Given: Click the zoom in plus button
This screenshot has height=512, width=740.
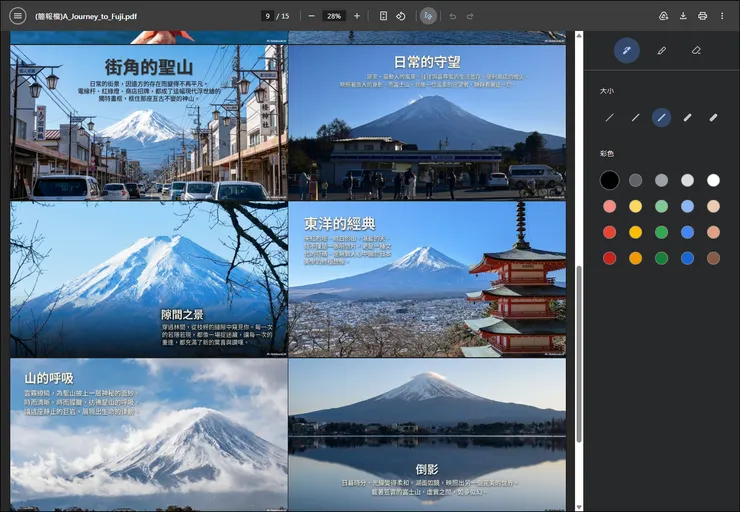Looking at the screenshot, I should [x=357, y=16].
